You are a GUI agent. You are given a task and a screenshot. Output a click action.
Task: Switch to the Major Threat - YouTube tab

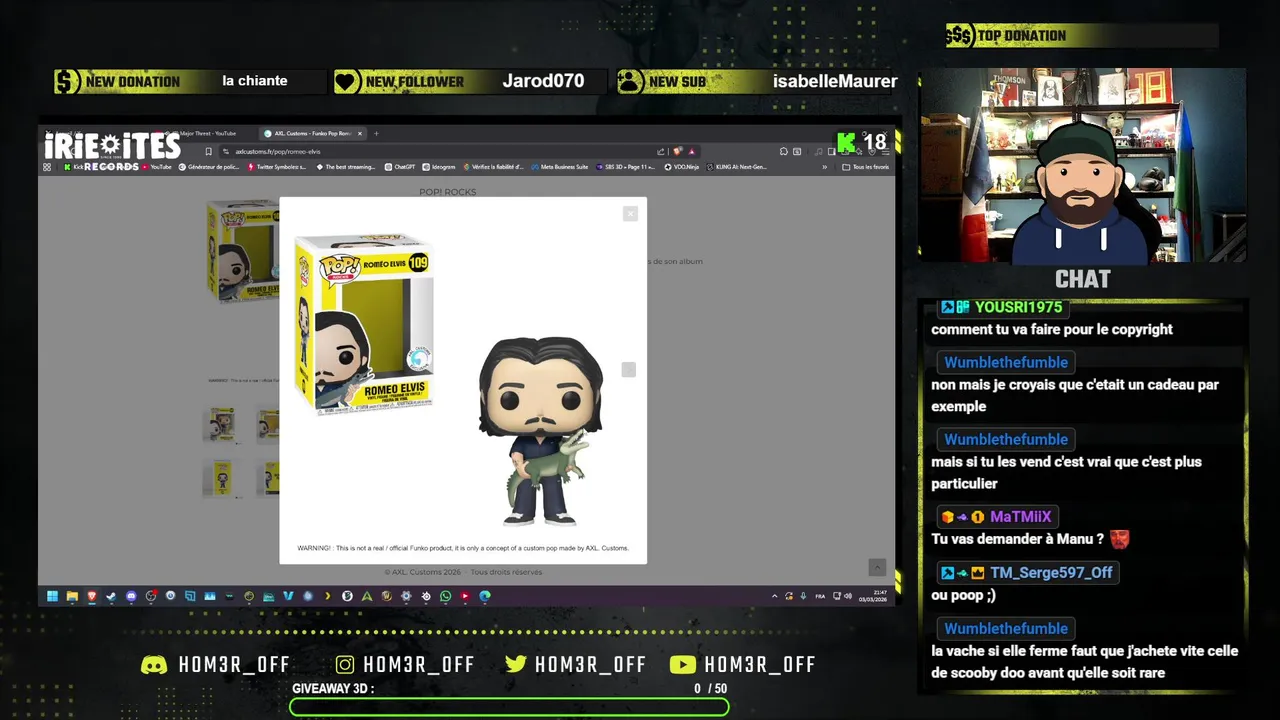[207, 133]
